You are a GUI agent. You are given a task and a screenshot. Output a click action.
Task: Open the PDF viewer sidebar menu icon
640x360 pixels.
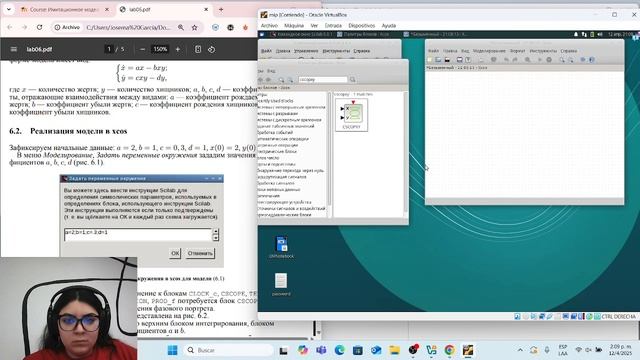pos(13,49)
